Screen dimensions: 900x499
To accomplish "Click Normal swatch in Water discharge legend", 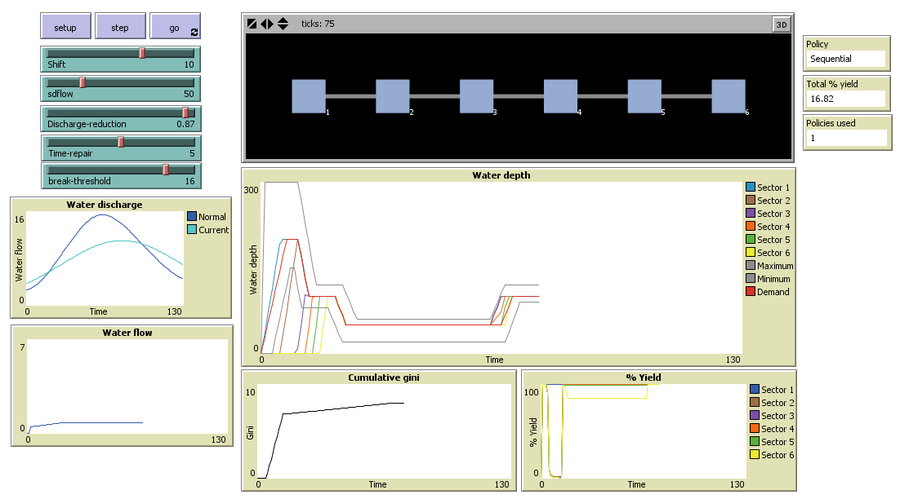I will click(192, 216).
